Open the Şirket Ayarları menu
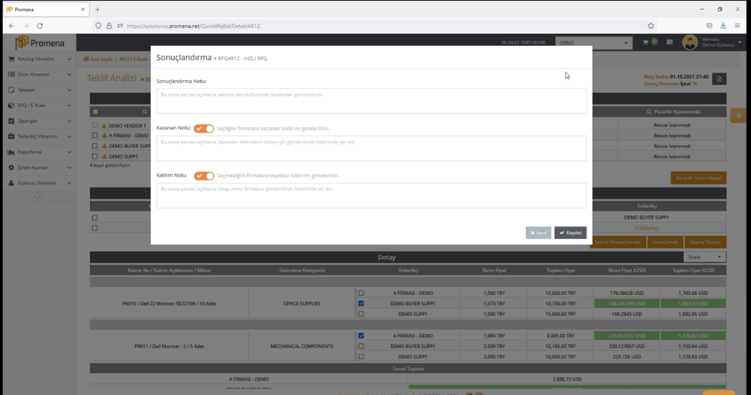The height and width of the screenshot is (395, 751). point(39,168)
